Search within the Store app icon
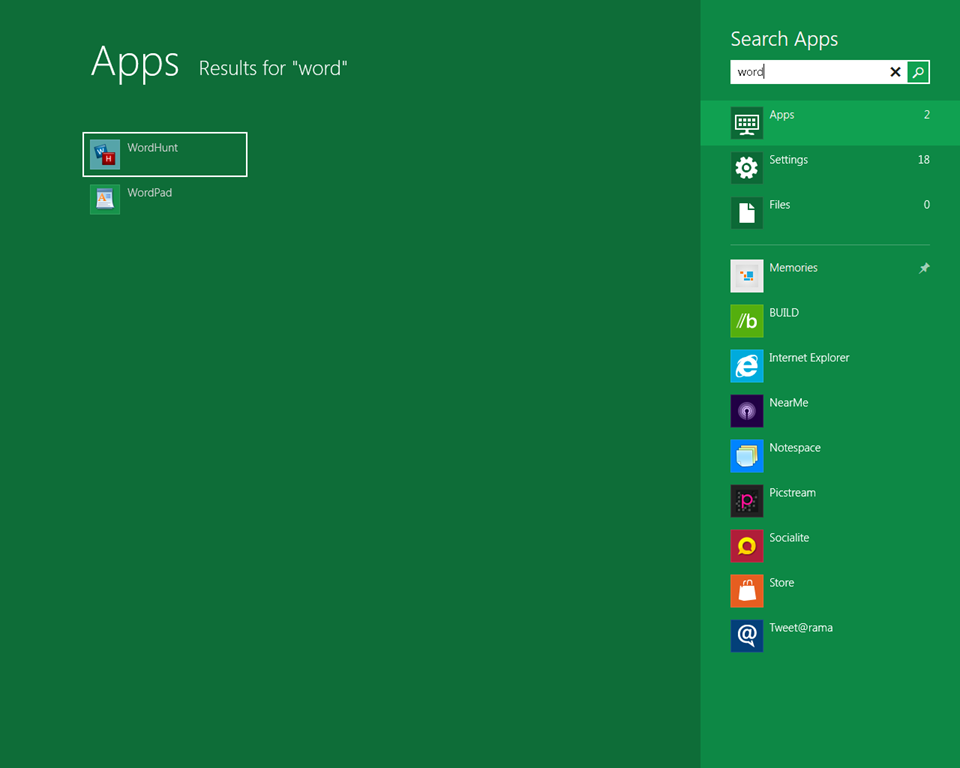Viewport: 960px width, 768px height. 747,591
